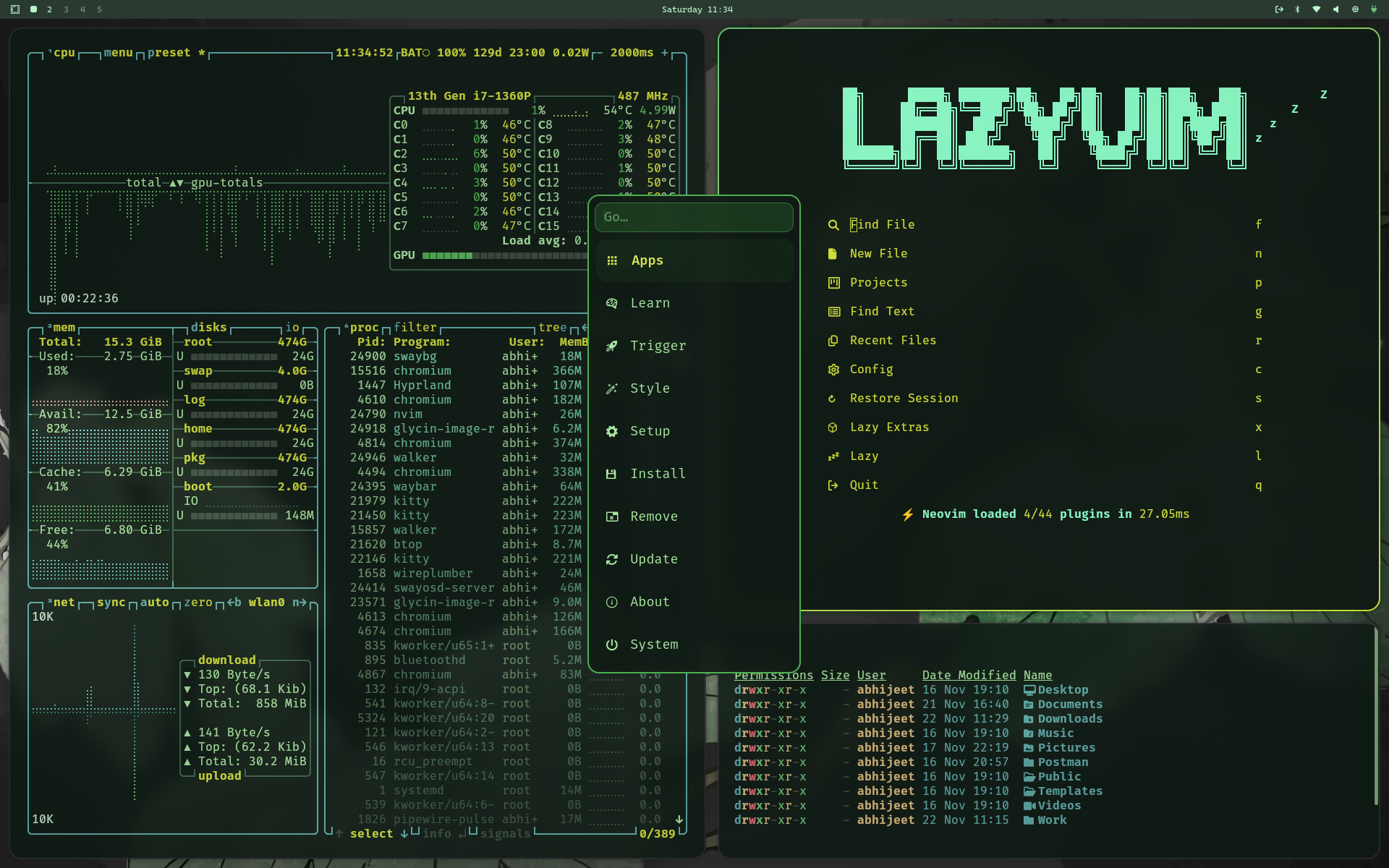Click the Find Text icon in LazyVim
1389x868 pixels.
click(833, 312)
